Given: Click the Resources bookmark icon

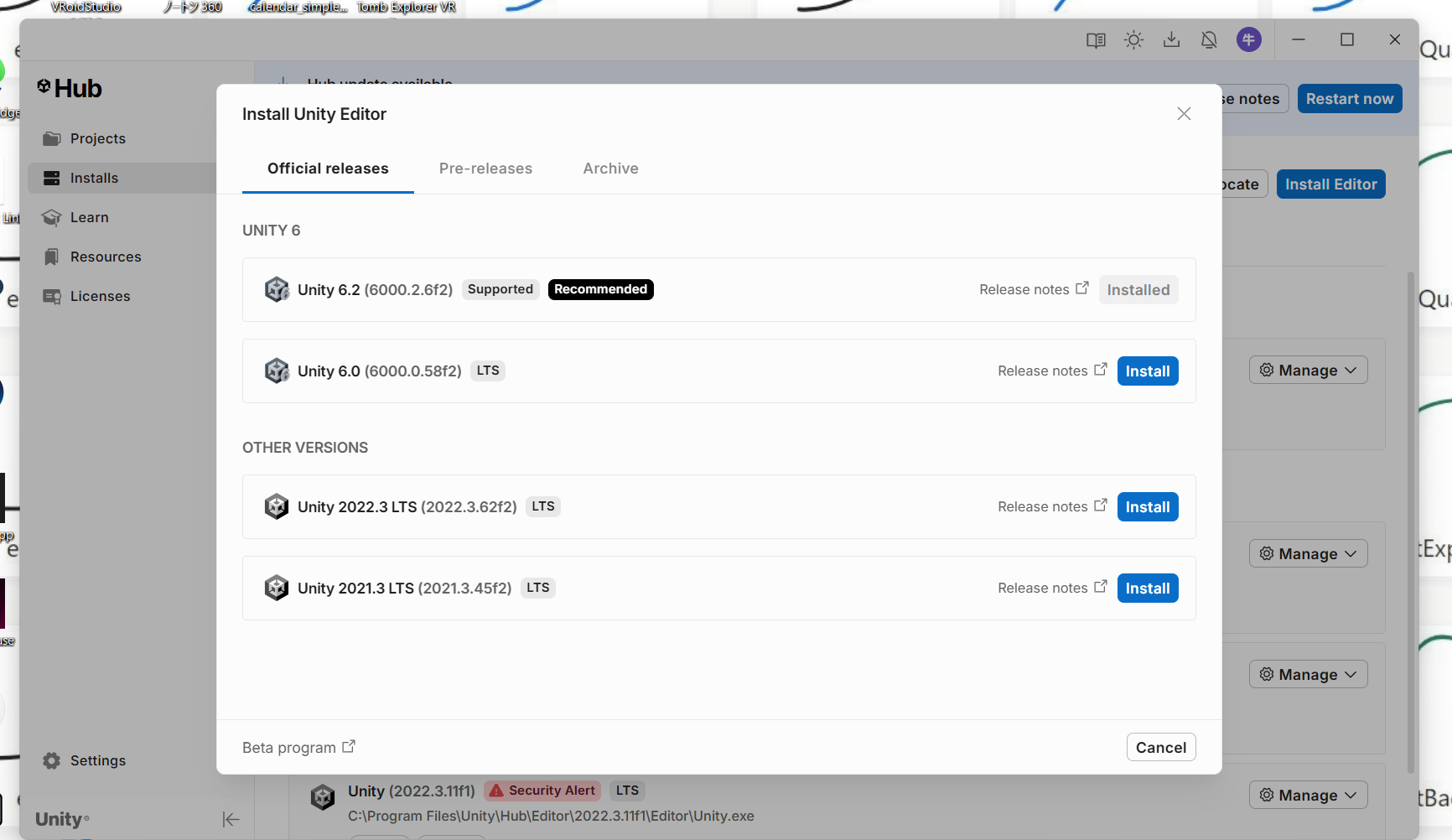Looking at the screenshot, I should click(52, 257).
